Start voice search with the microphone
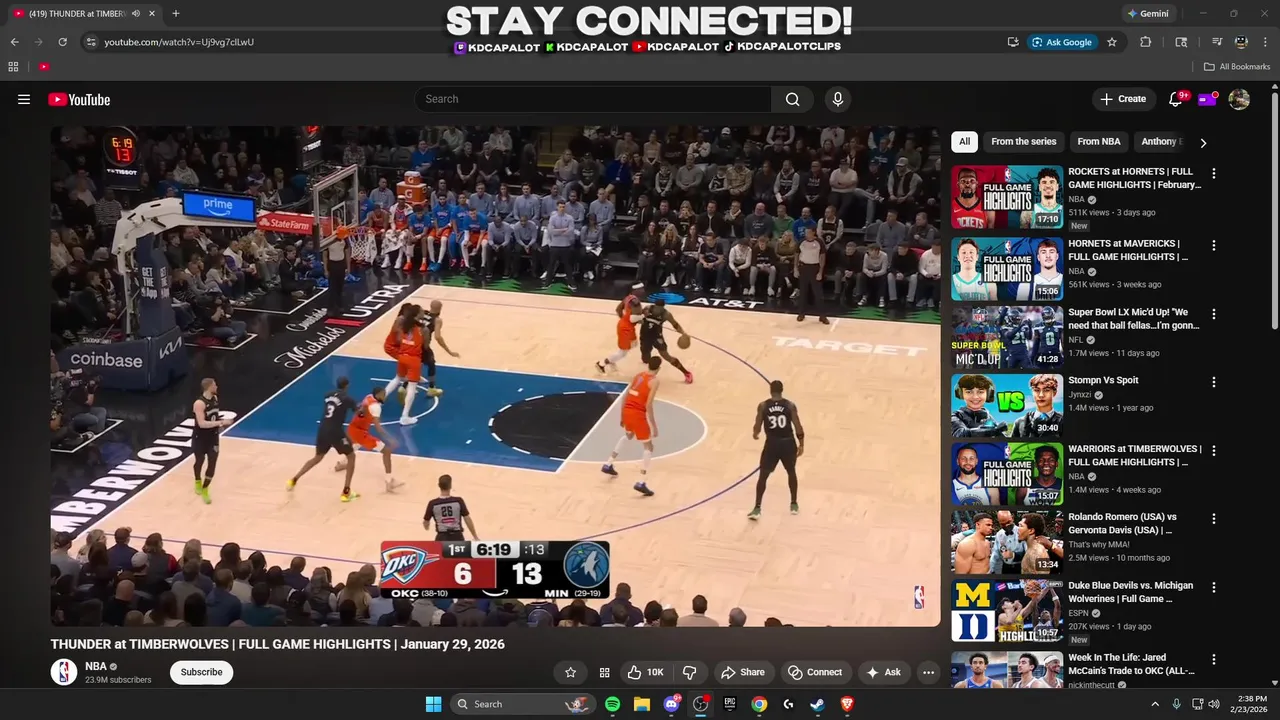 point(838,99)
